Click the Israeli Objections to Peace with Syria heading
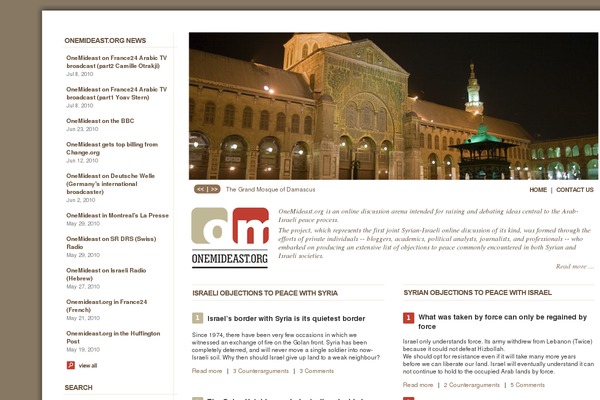 pos(265,293)
